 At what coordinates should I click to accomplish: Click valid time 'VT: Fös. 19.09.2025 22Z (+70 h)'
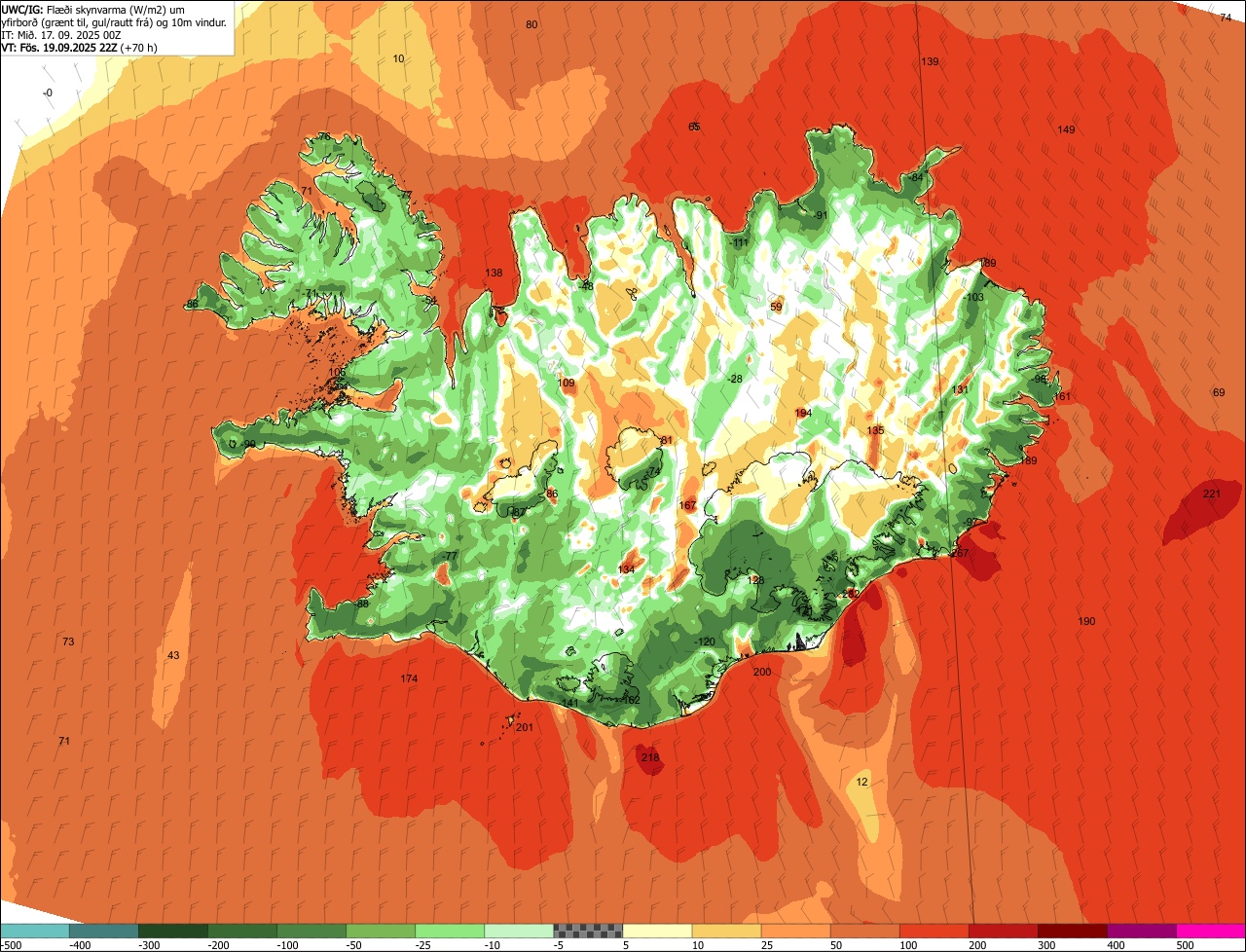pyautogui.click(x=80, y=47)
